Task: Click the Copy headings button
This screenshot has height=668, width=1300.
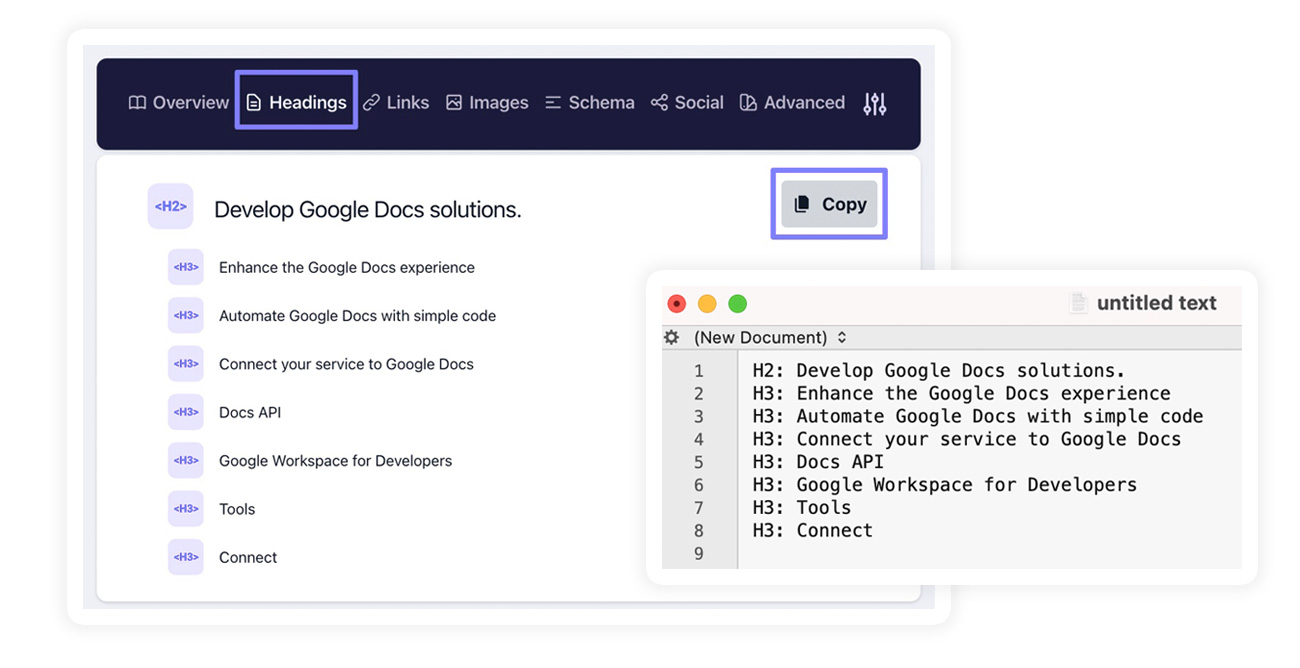Action: tap(829, 204)
